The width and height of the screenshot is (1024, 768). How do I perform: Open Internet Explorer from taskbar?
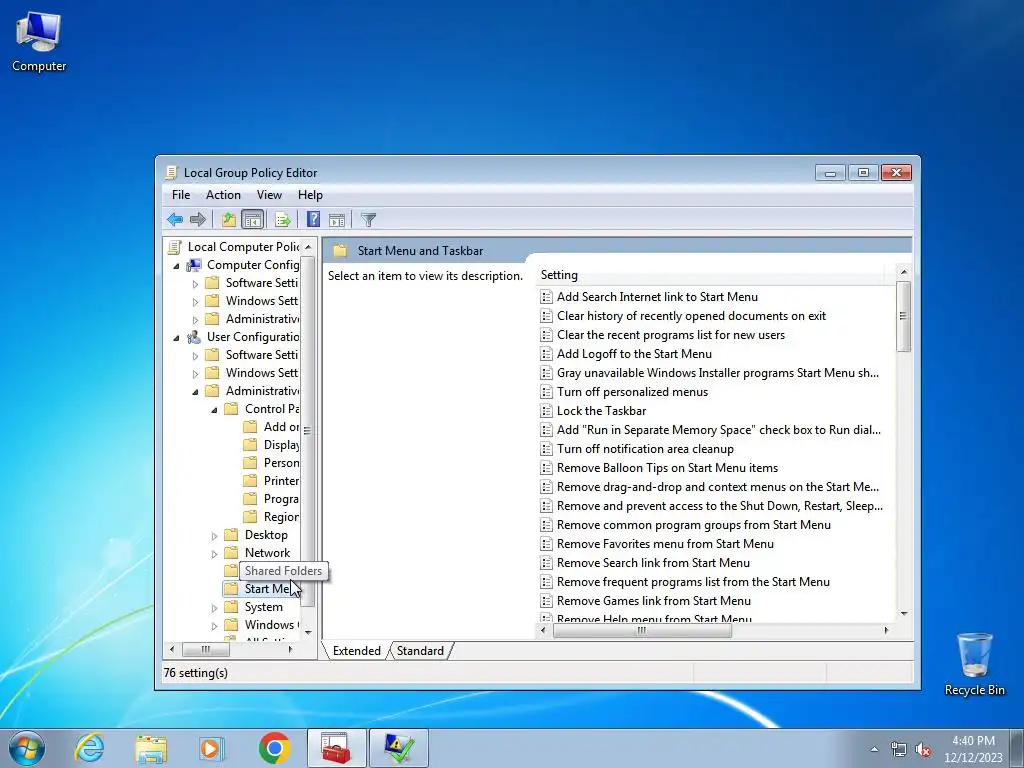pos(89,748)
